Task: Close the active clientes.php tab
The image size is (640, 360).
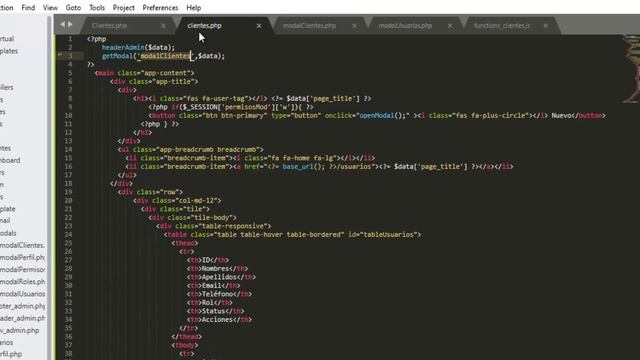Action: [259, 26]
